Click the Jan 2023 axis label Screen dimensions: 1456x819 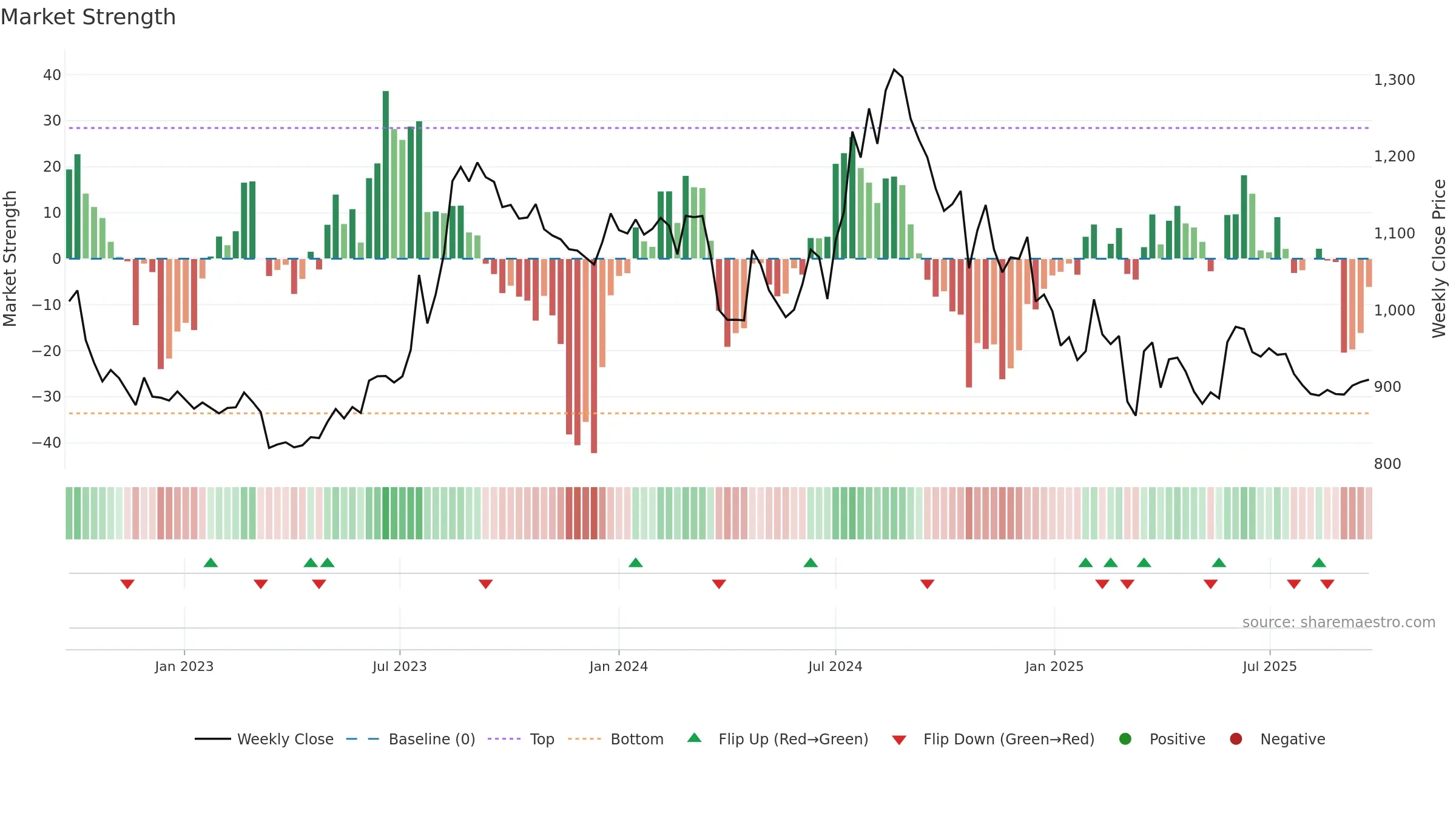pos(184,666)
